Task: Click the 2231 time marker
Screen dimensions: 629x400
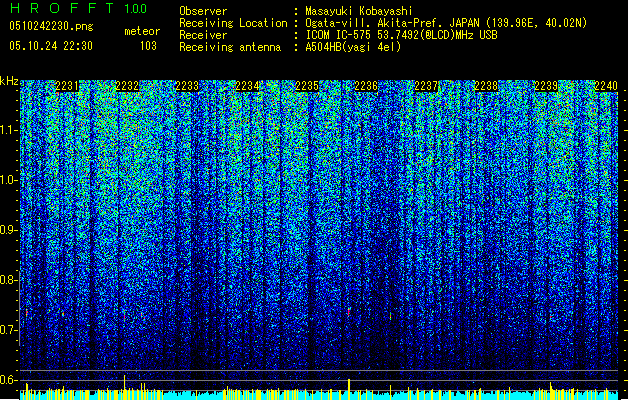Action: click(x=68, y=87)
